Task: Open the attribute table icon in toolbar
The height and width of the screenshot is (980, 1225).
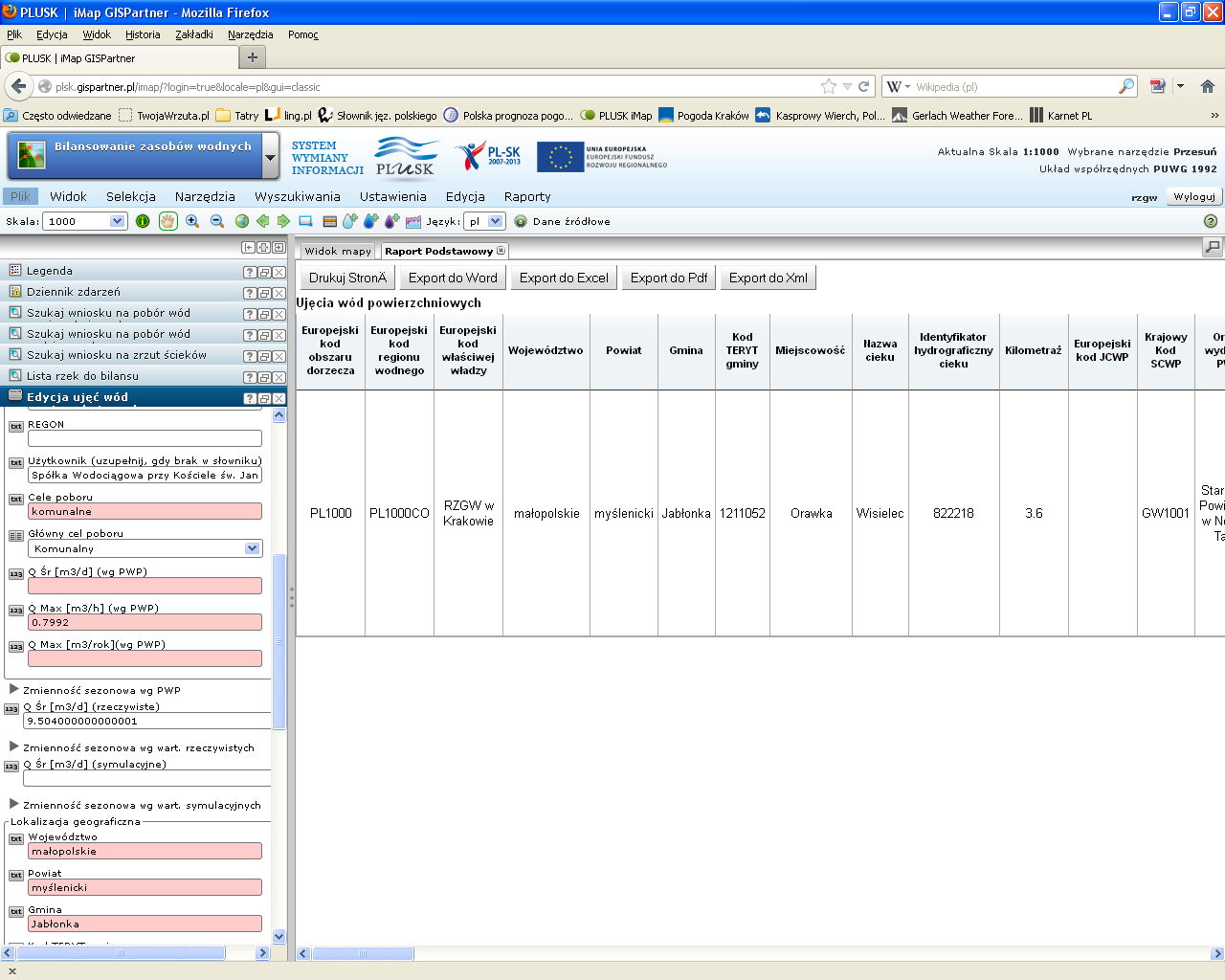Action: 329,221
